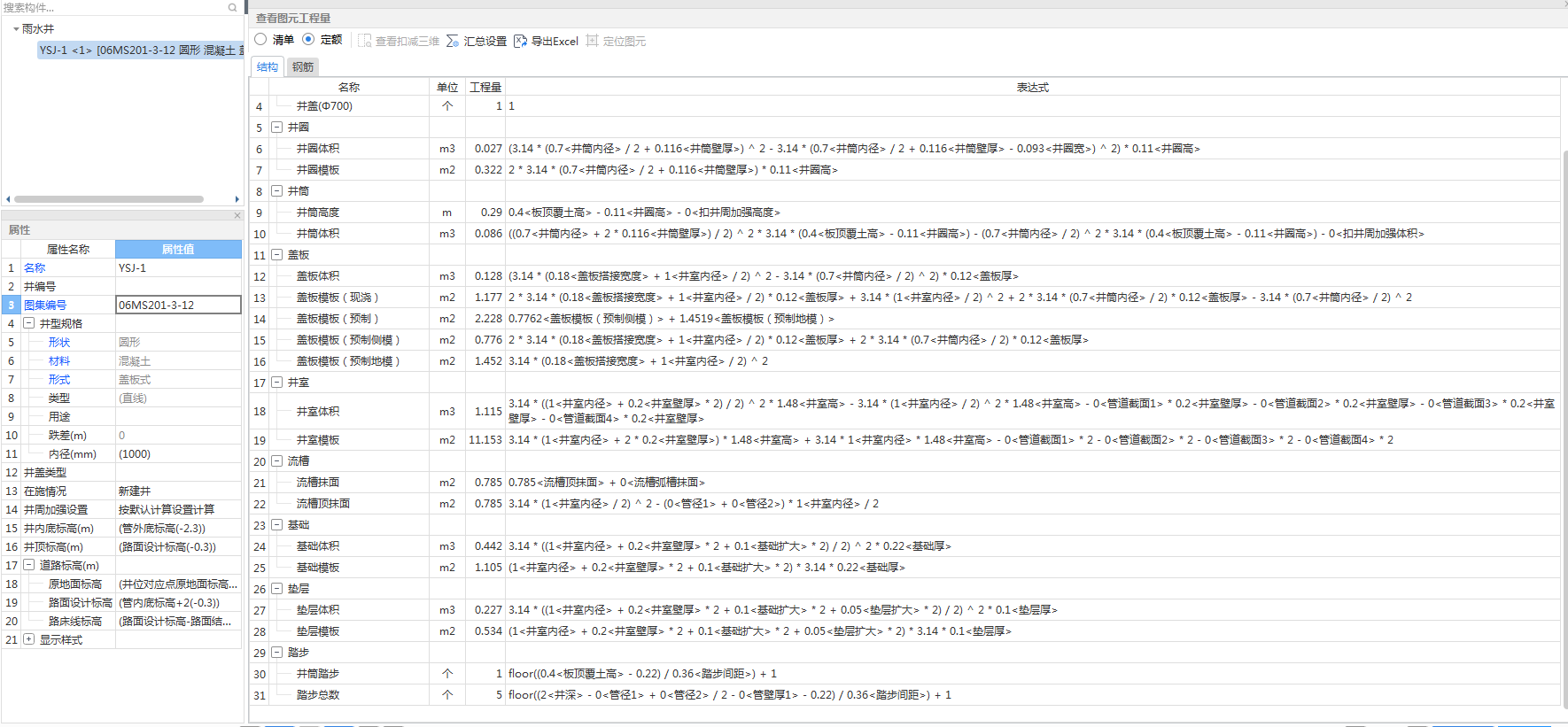Collapse the 基础 group row
The width and height of the screenshot is (1568, 727).
coord(276,525)
